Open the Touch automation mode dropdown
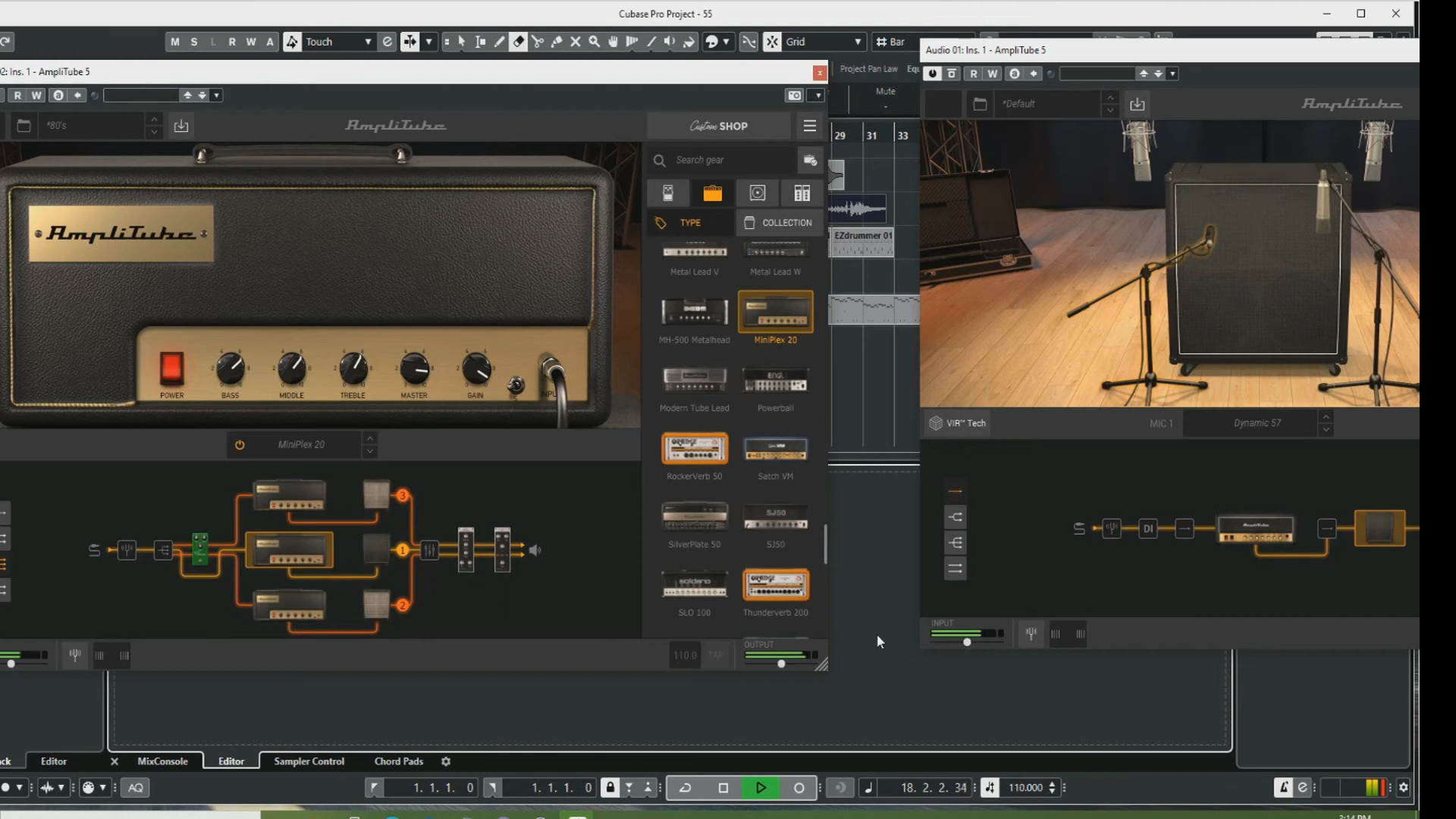1456x819 pixels. point(339,42)
